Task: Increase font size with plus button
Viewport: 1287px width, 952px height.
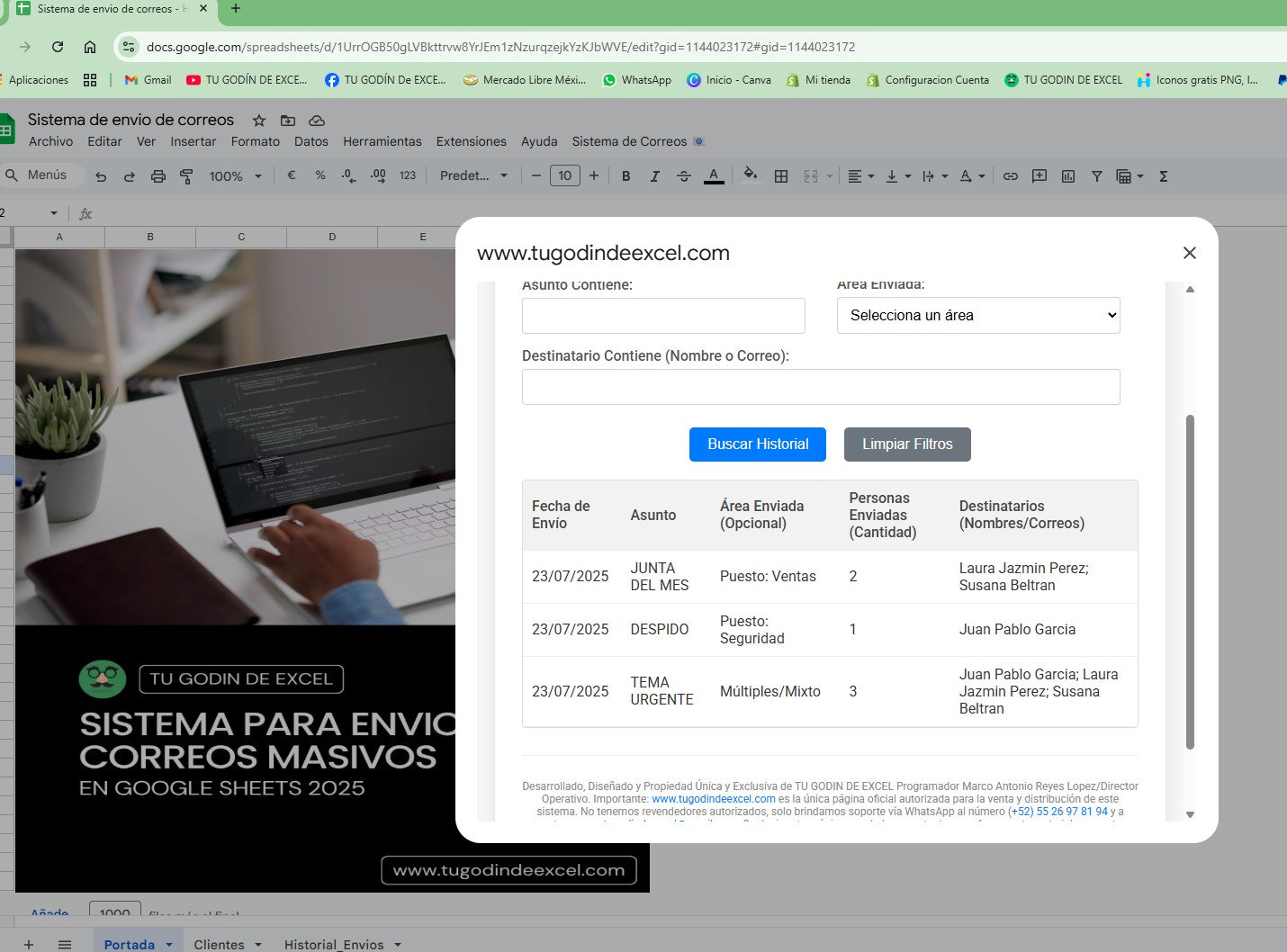Action: pyautogui.click(x=594, y=175)
